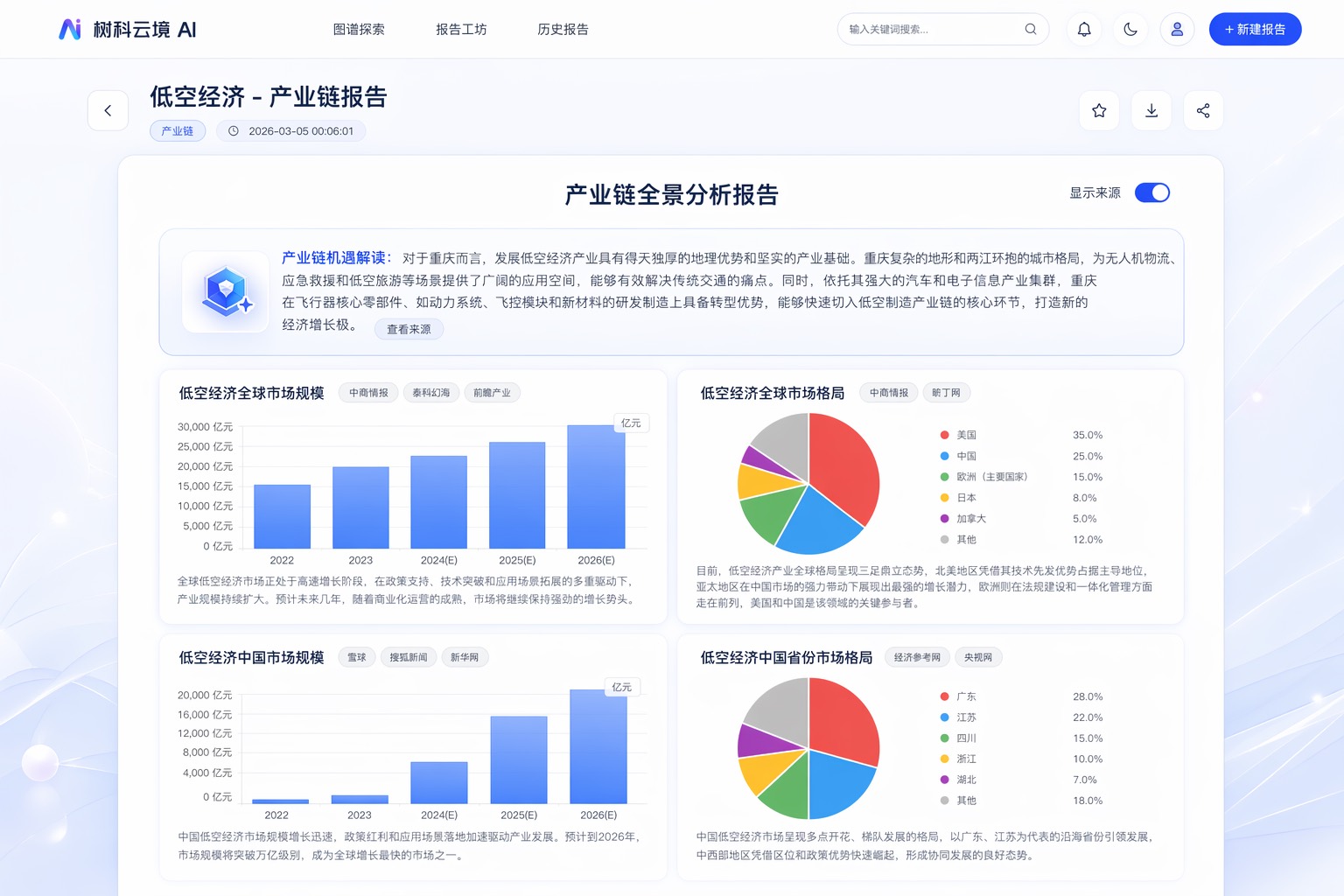Click the 2022 bar in global market chart
The width and height of the screenshot is (1344, 896).
[282, 516]
